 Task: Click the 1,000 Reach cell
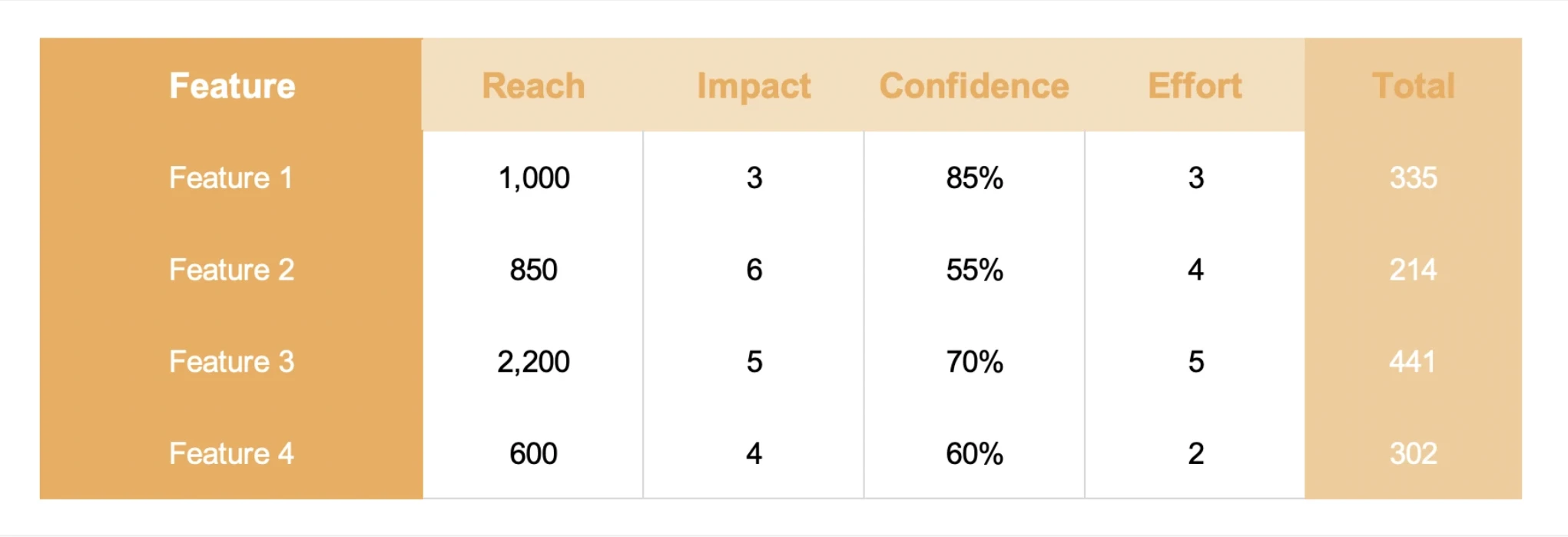pyautogui.click(x=534, y=177)
